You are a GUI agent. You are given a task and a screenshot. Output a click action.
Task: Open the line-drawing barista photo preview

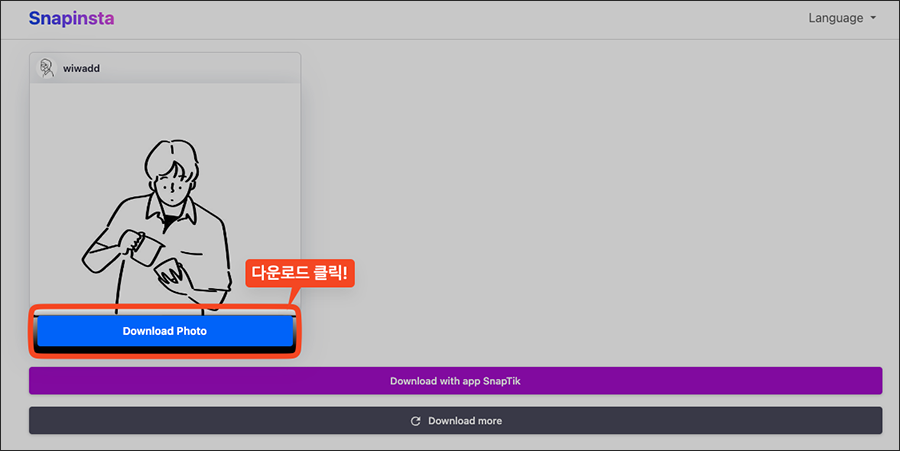[165, 198]
